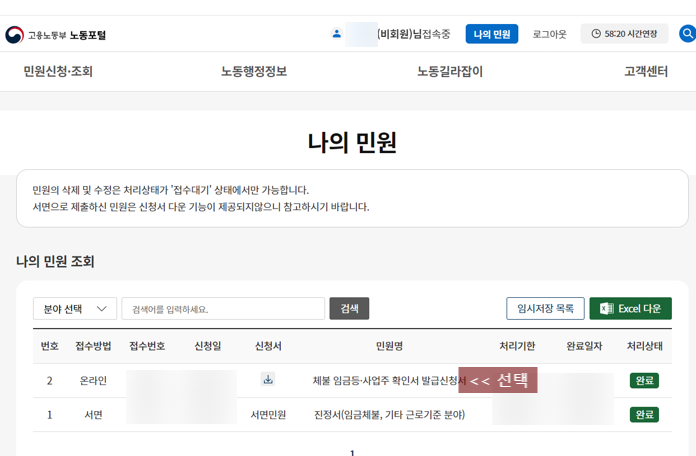The width and height of the screenshot is (696, 456).
Task: Click 완료 status in row 2
Action: (x=644, y=381)
